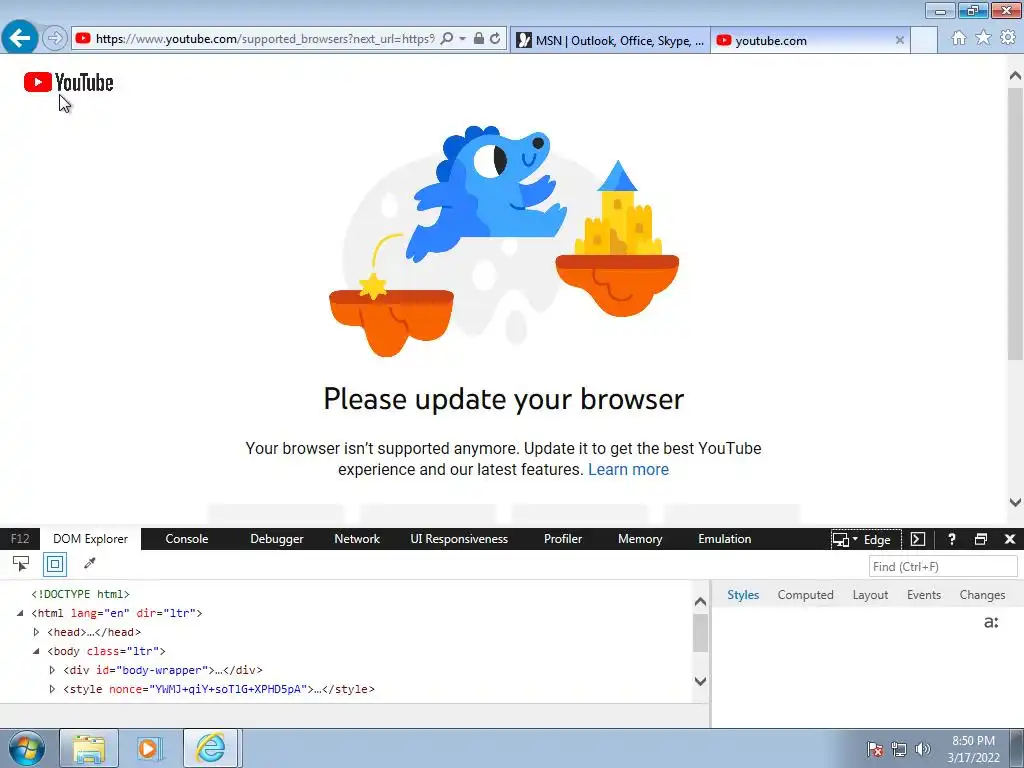This screenshot has height=768, width=1024.
Task: Click the Home icon in Internet Explorer
Action: coord(959,38)
